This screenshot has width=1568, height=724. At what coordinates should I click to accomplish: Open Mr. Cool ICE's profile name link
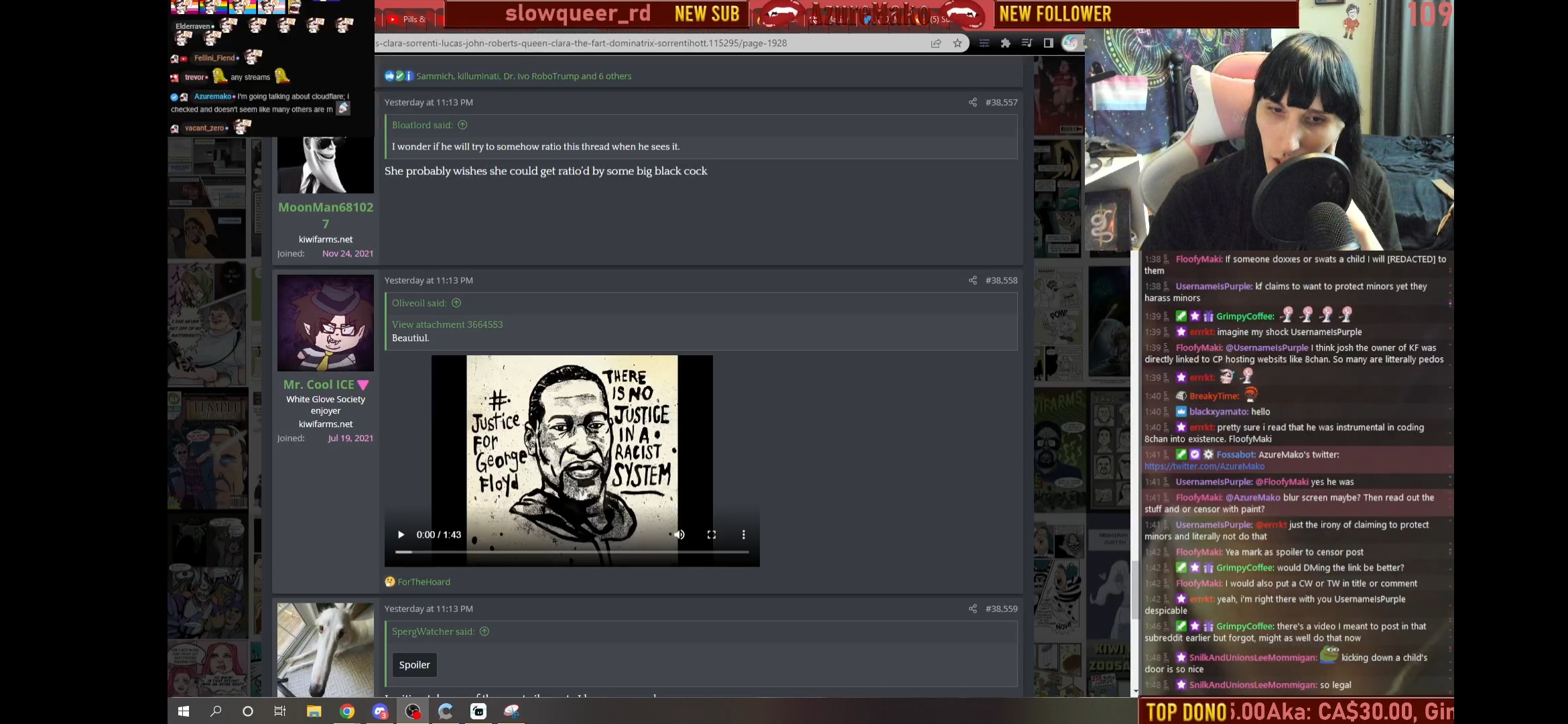click(318, 385)
